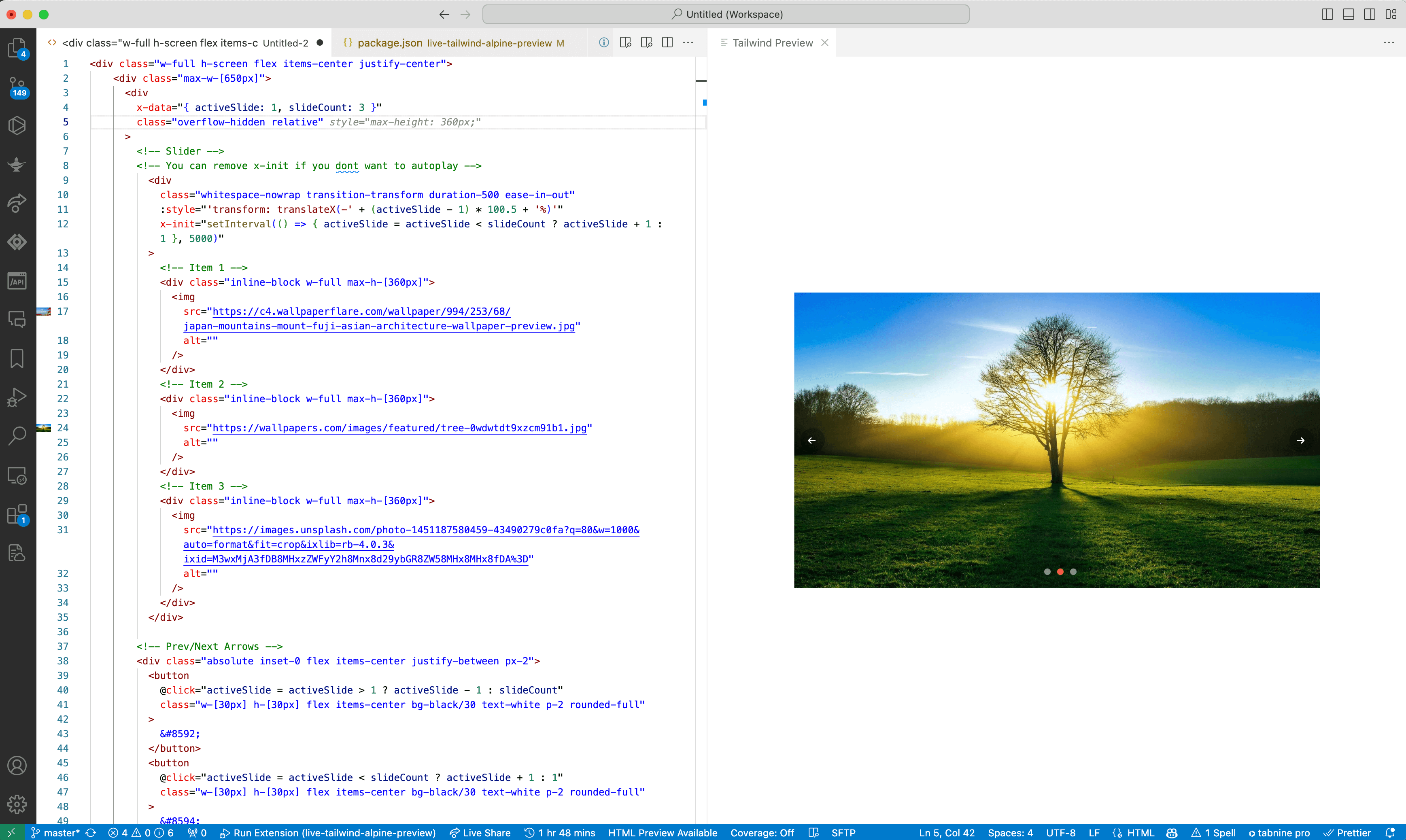The width and height of the screenshot is (1406, 840).
Task: Select the Tailwind Preview tab
Action: pos(772,43)
